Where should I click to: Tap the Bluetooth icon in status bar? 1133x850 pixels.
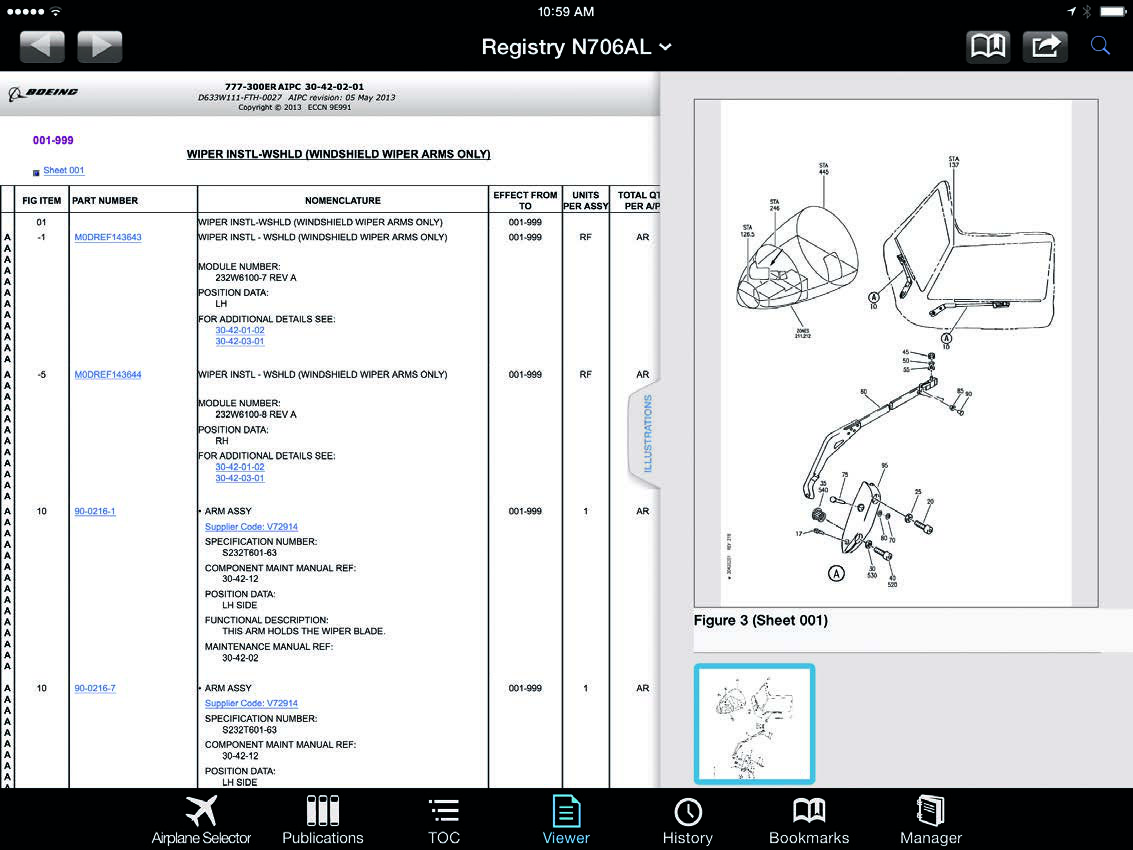(x=1087, y=11)
